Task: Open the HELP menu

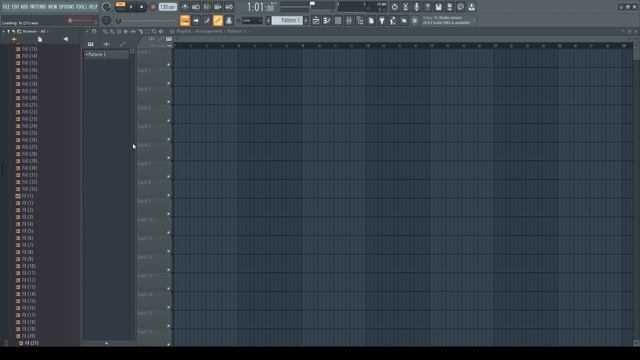Action: click(x=93, y=7)
